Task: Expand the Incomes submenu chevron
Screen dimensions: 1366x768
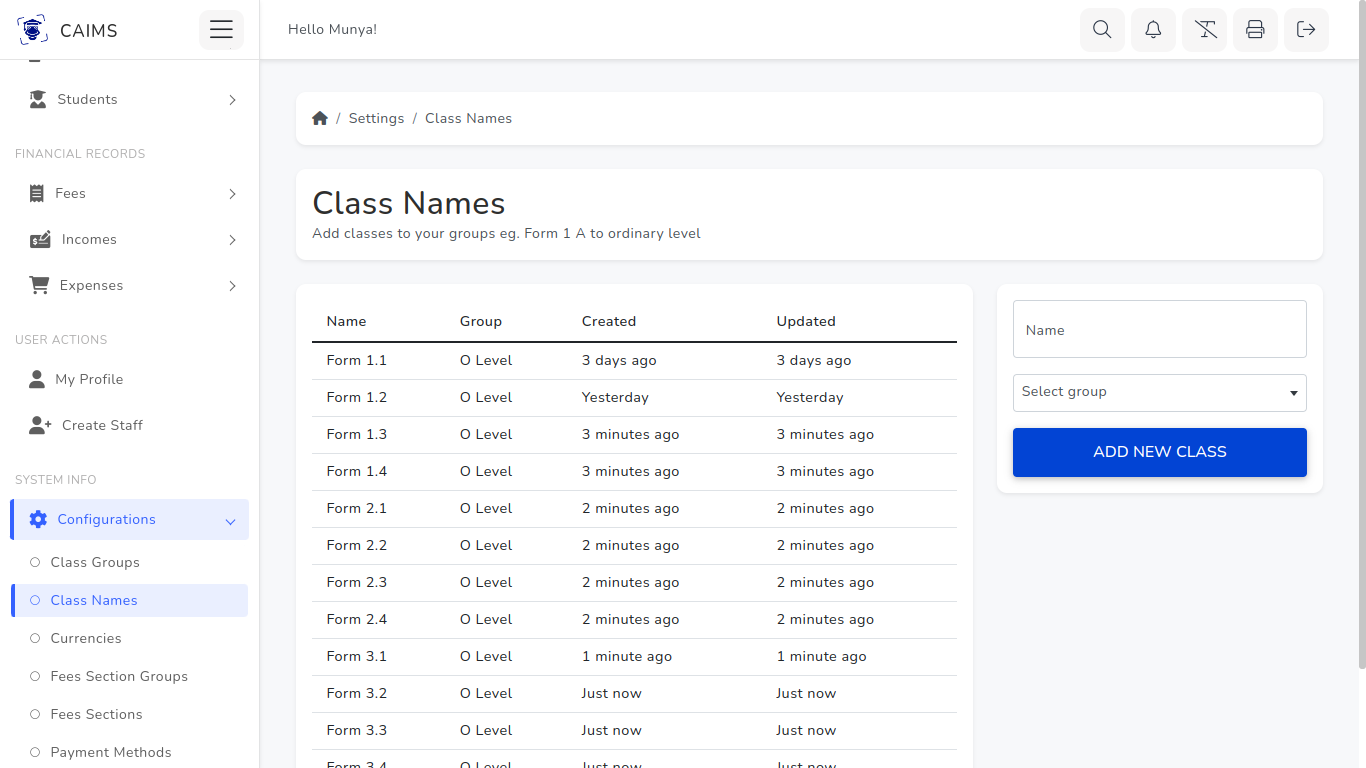Action: (x=232, y=240)
